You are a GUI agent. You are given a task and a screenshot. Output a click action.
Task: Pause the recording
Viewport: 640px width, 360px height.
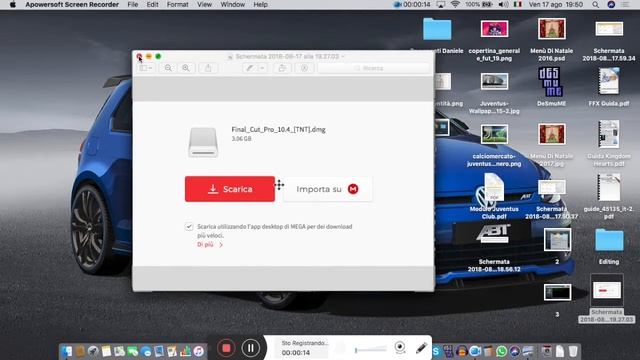(x=250, y=348)
